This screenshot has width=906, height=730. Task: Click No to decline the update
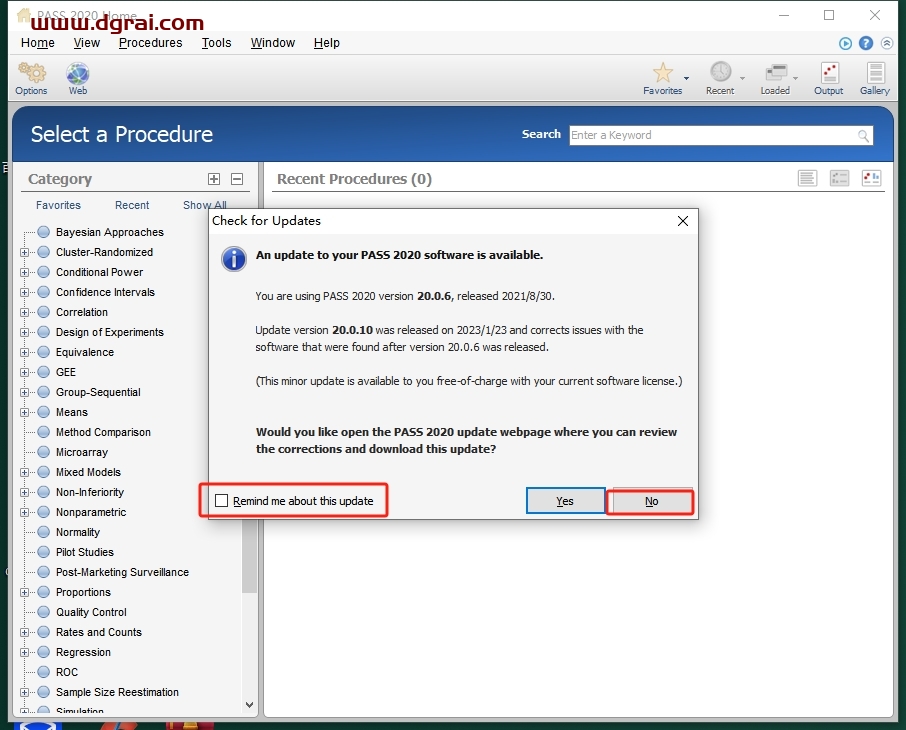[x=651, y=501]
